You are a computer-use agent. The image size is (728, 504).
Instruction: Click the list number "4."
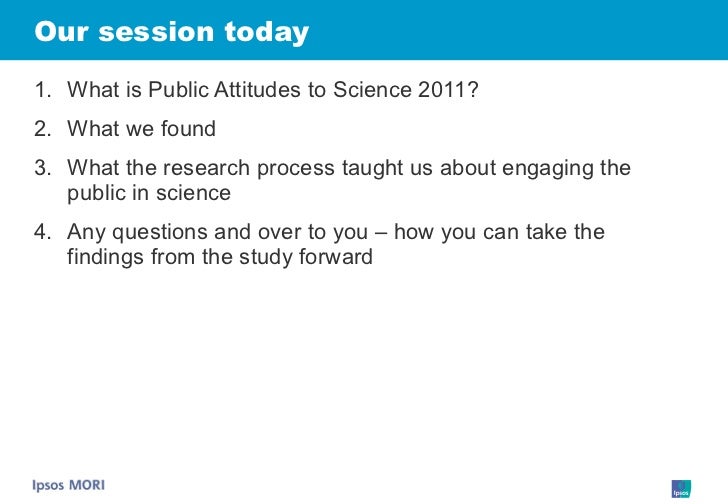click(x=42, y=232)
